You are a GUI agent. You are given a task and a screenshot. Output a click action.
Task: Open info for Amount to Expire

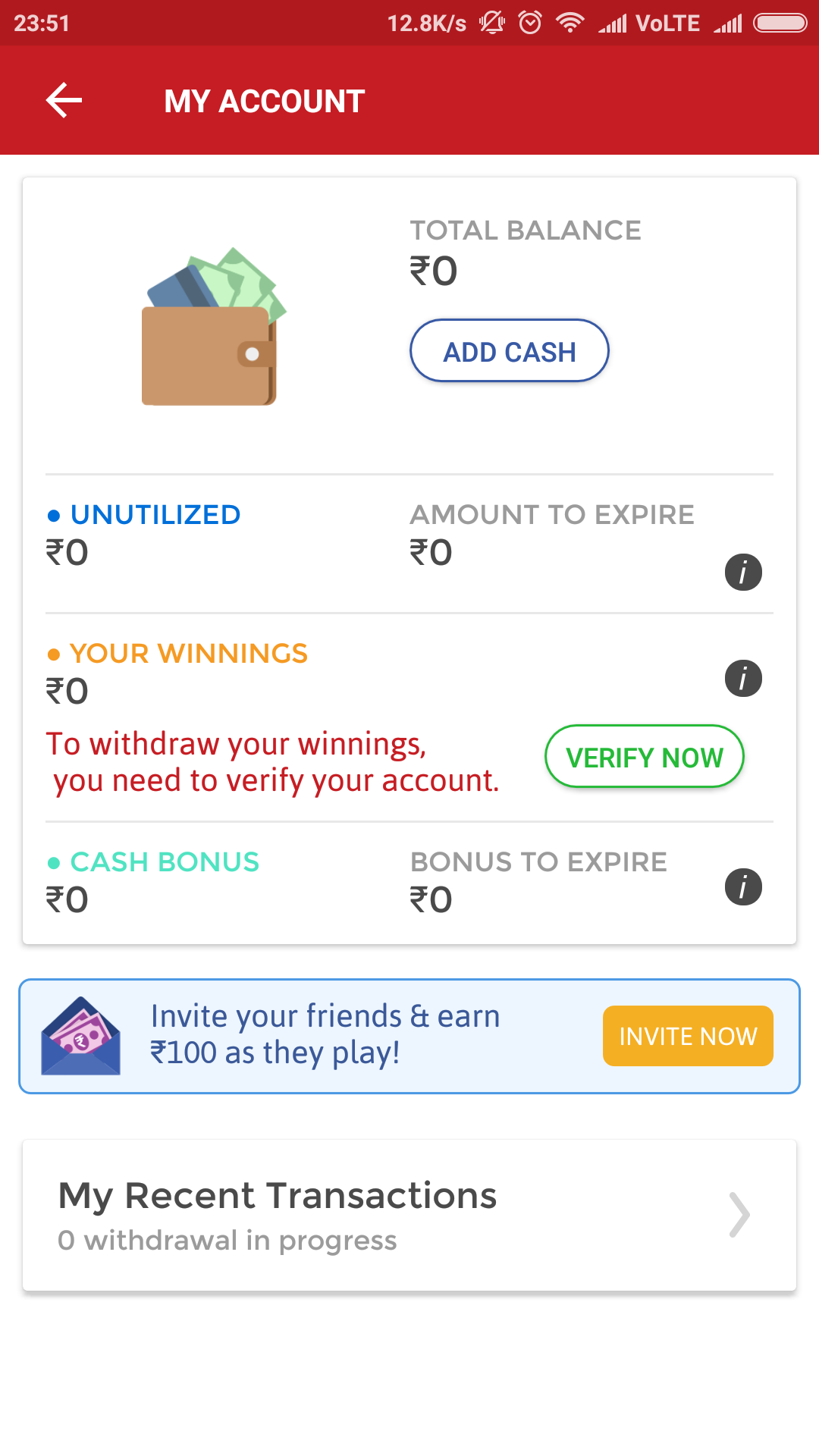(743, 572)
